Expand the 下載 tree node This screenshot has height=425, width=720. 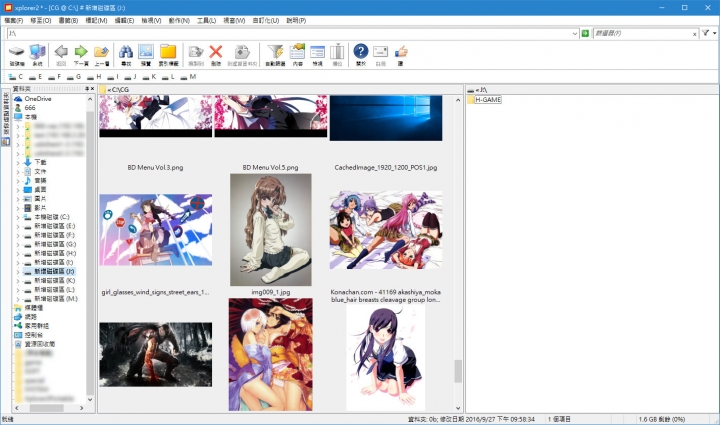[18, 162]
